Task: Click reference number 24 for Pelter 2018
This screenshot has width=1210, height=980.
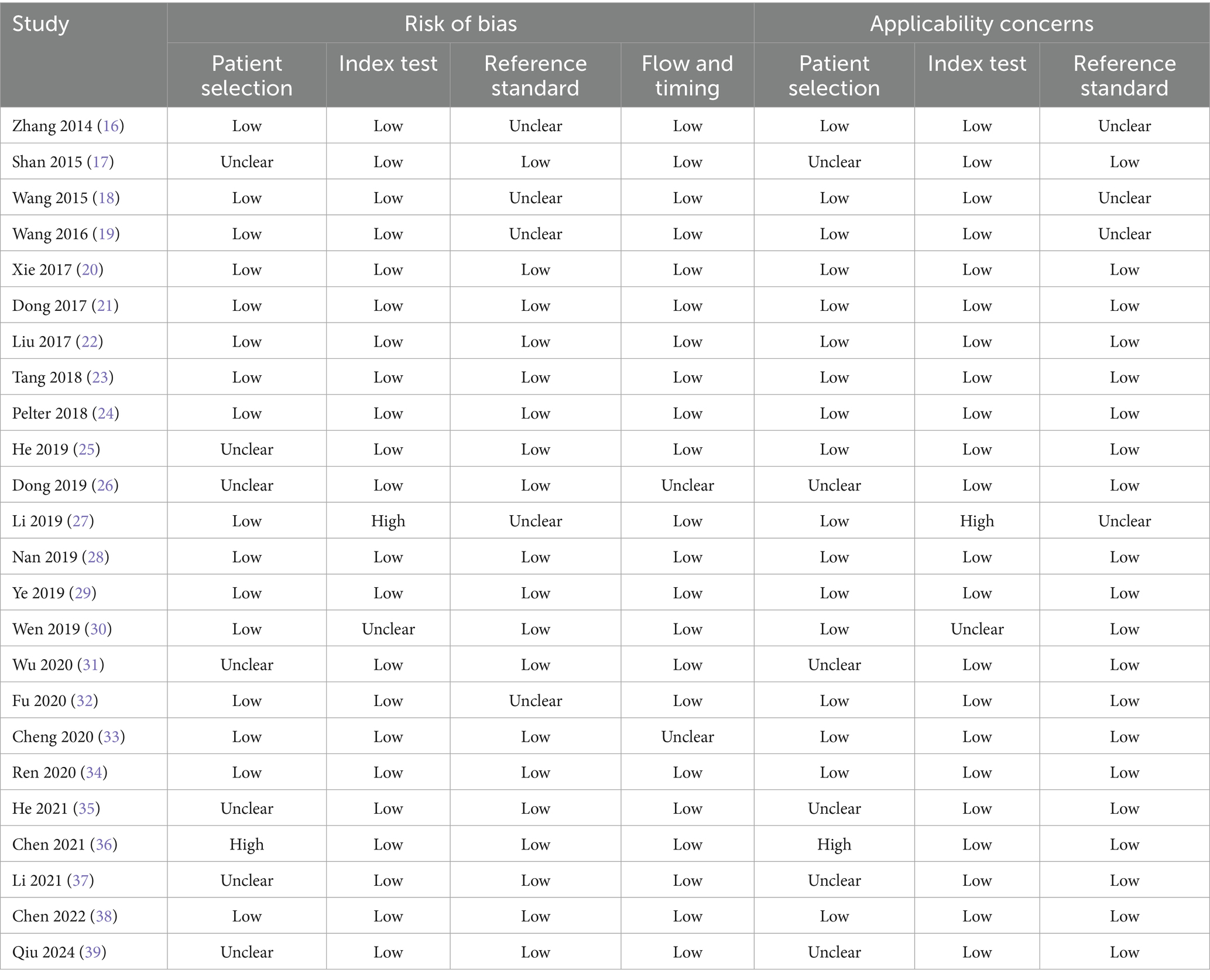Action: 105,413
